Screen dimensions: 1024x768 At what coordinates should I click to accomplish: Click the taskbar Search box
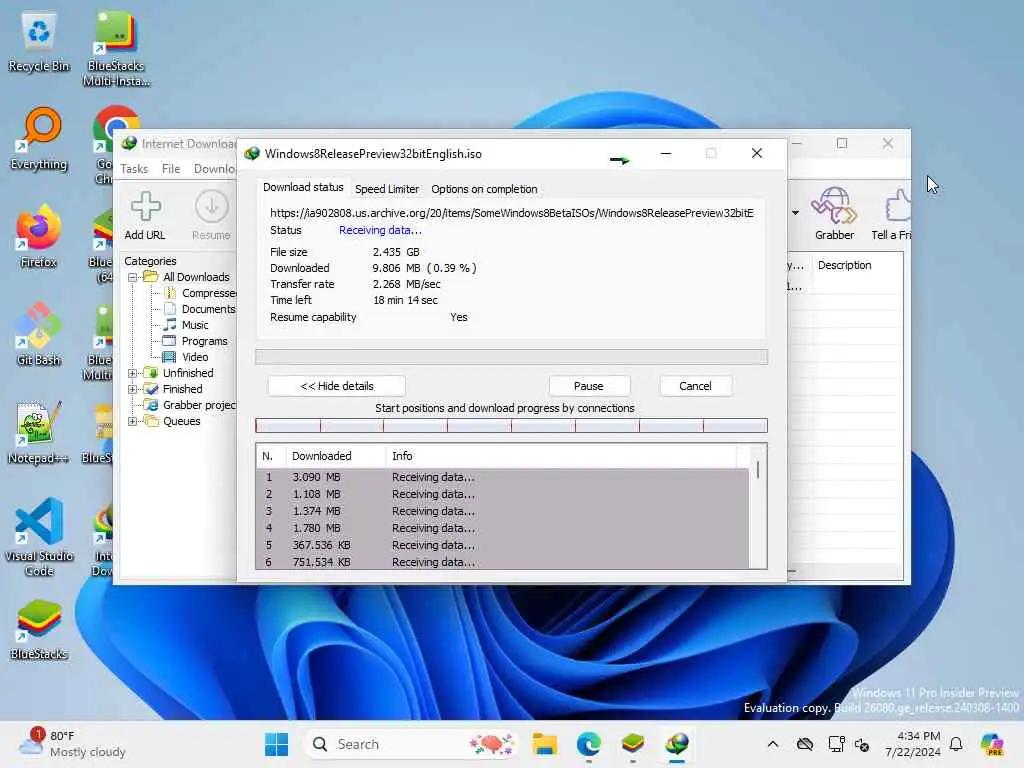(411, 744)
